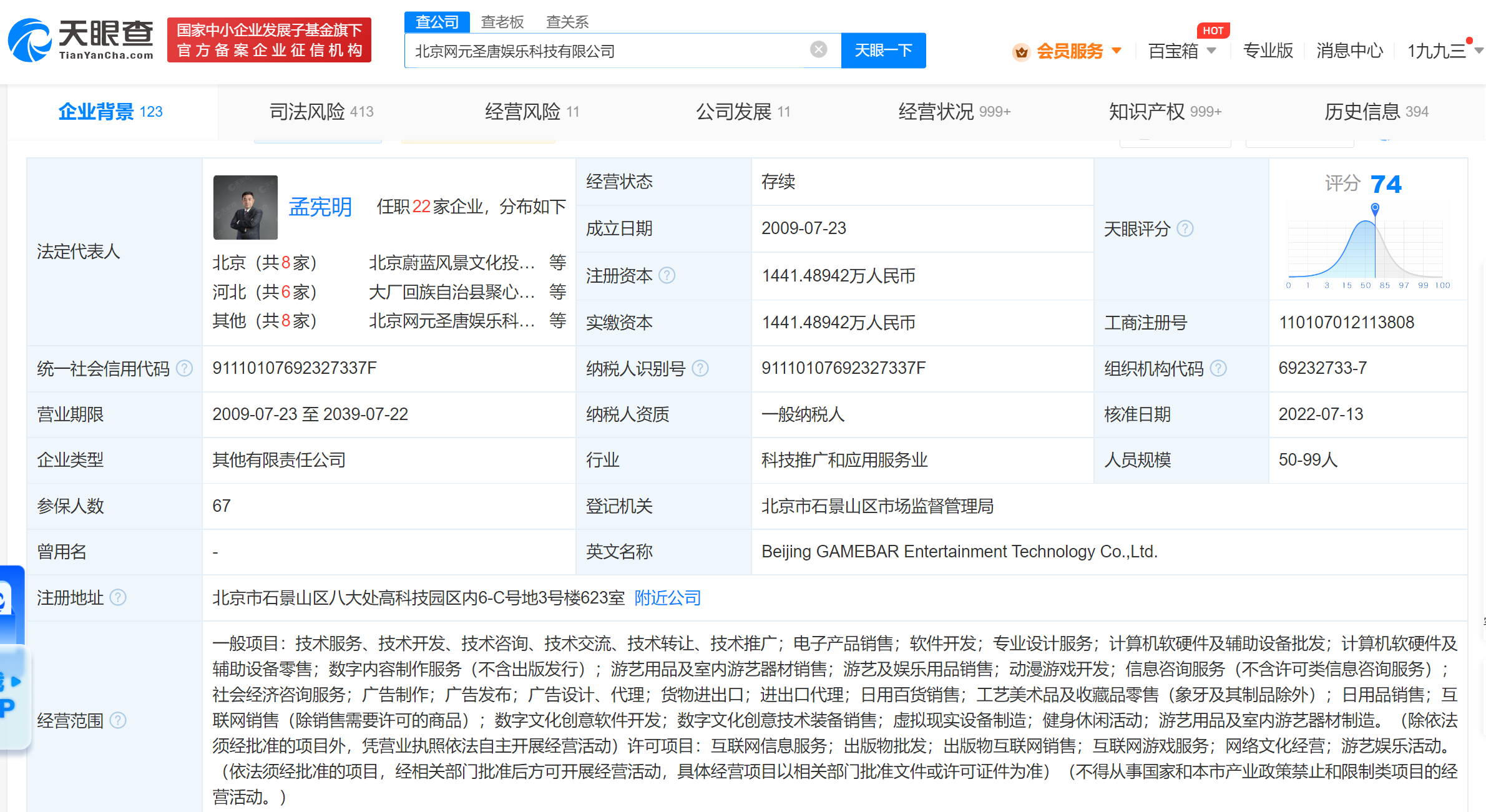Open the 知识产权 tab
The height and width of the screenshot is (812, 1486).
tap(1165, 112)
